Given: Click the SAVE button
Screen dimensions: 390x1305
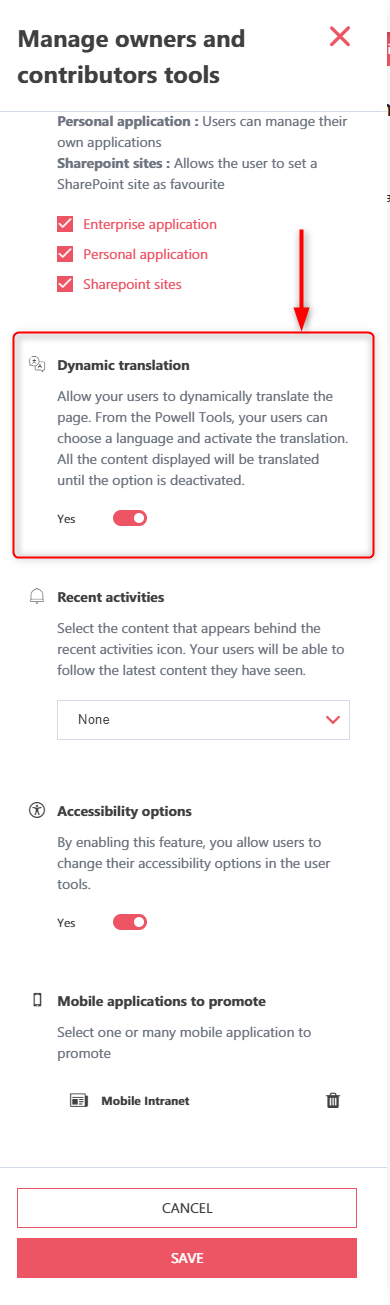Looking at the screenshot, I should pyautogui.click(x=187, y=1258).
